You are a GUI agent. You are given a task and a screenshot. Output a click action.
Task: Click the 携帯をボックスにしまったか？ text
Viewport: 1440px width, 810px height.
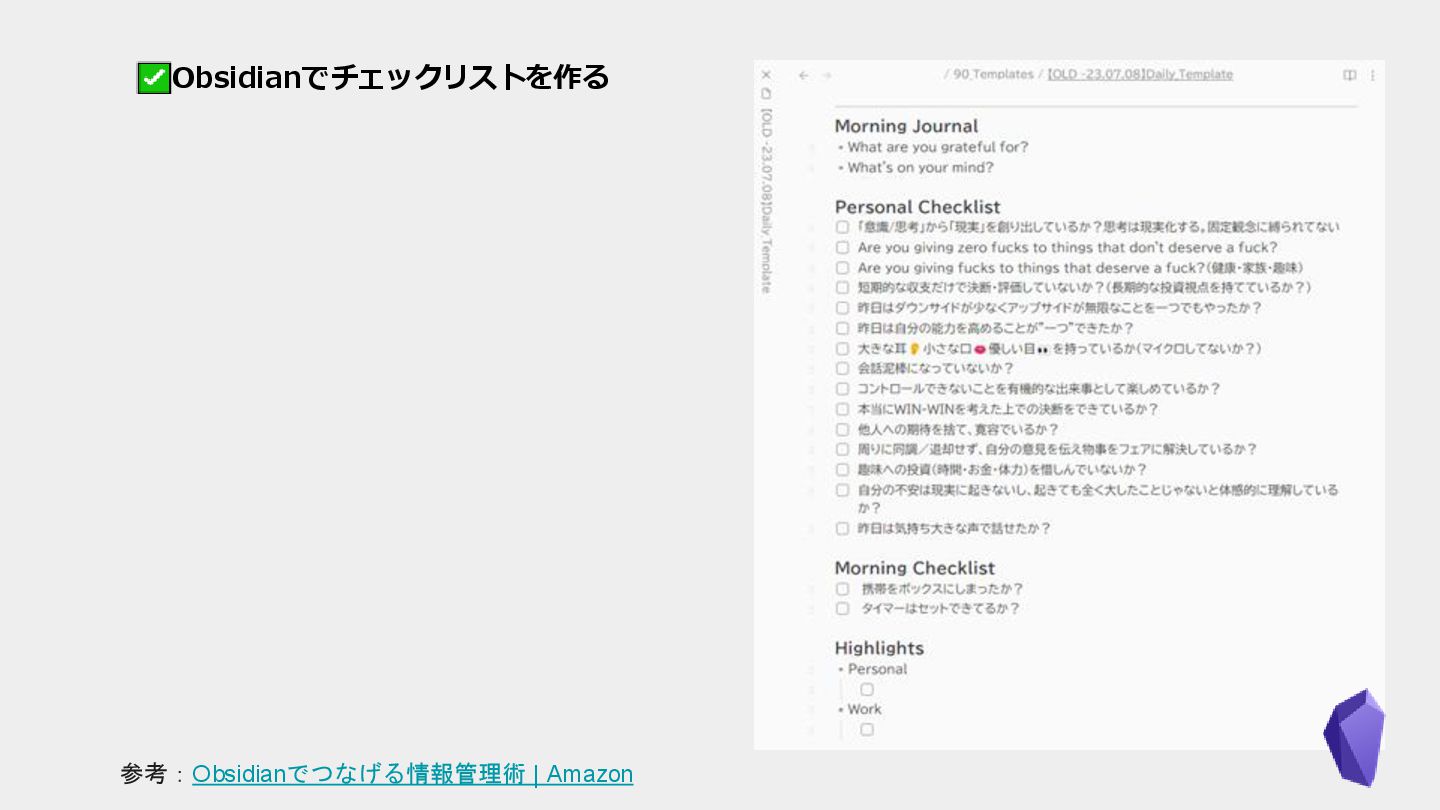[x=942, y=589]
